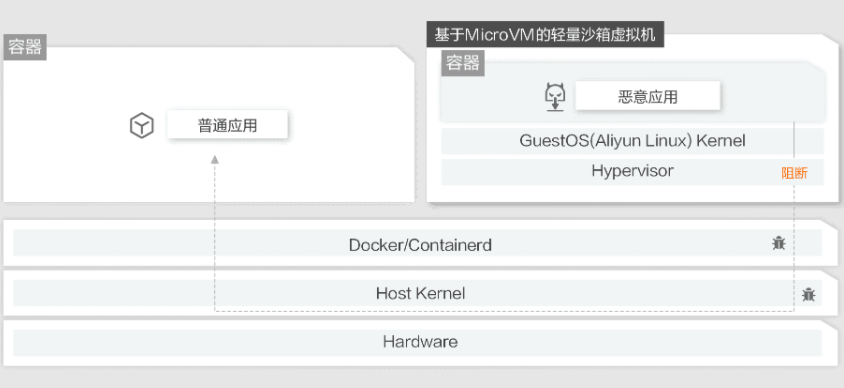Click the GuestOS(Aliyun Linux) Kernel layer
The image size is (844, 388).
point(632,141)
